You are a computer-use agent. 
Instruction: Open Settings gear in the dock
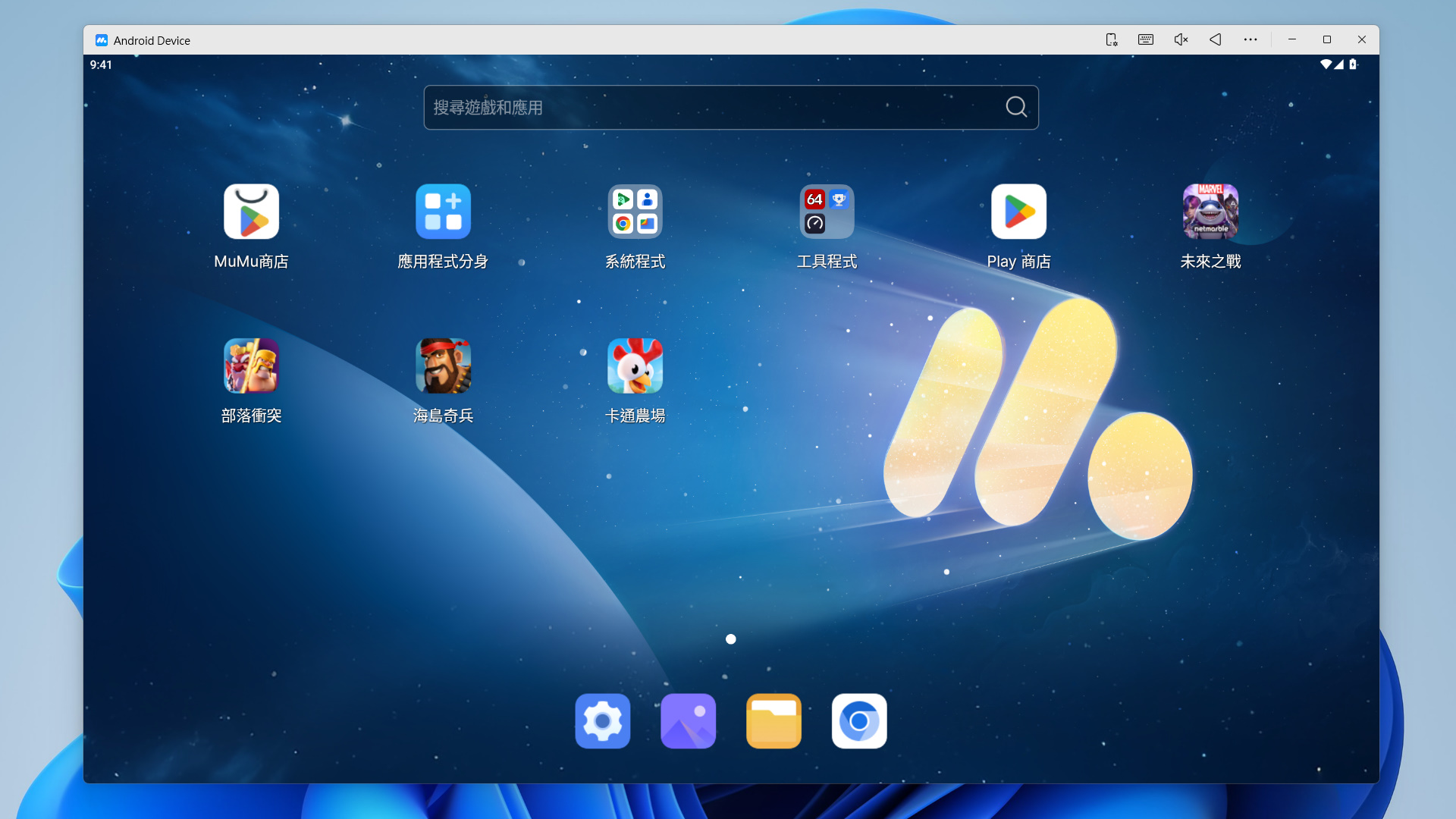(602, 720)
